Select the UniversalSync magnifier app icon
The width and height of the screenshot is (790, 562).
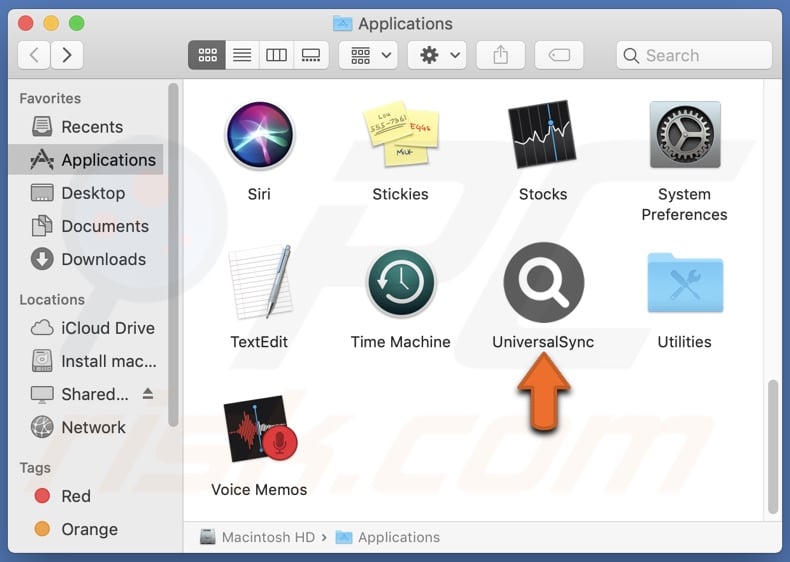544,282
